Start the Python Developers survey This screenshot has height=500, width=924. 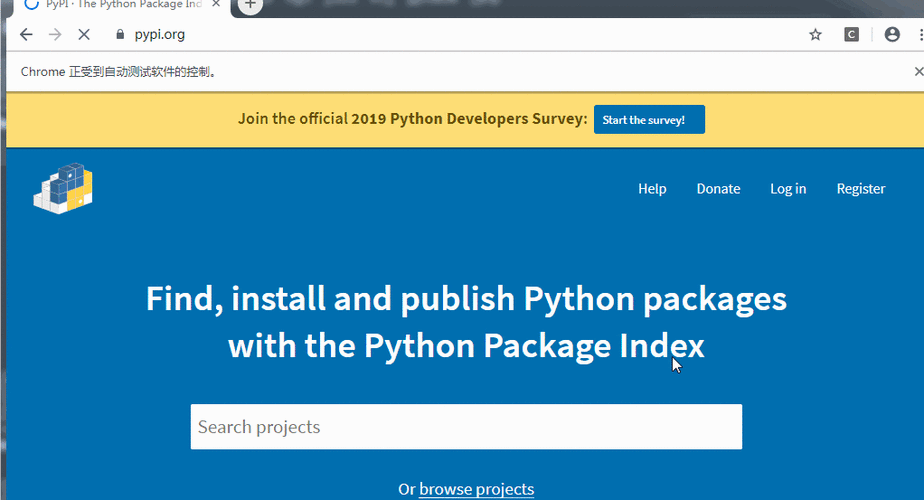pyautogui.click(x=649, y=120)
